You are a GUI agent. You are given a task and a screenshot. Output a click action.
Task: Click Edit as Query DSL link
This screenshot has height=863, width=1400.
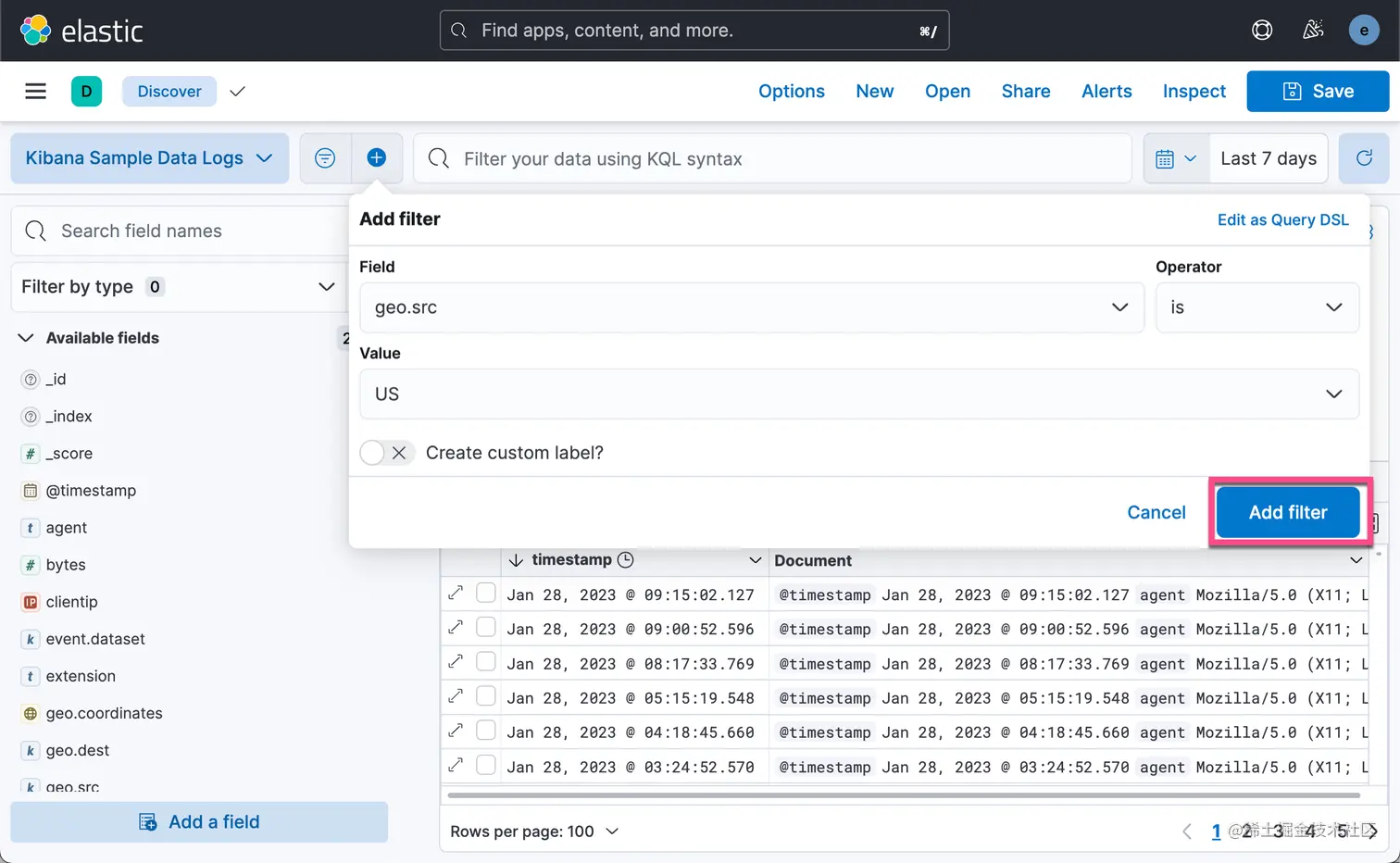1282,219
